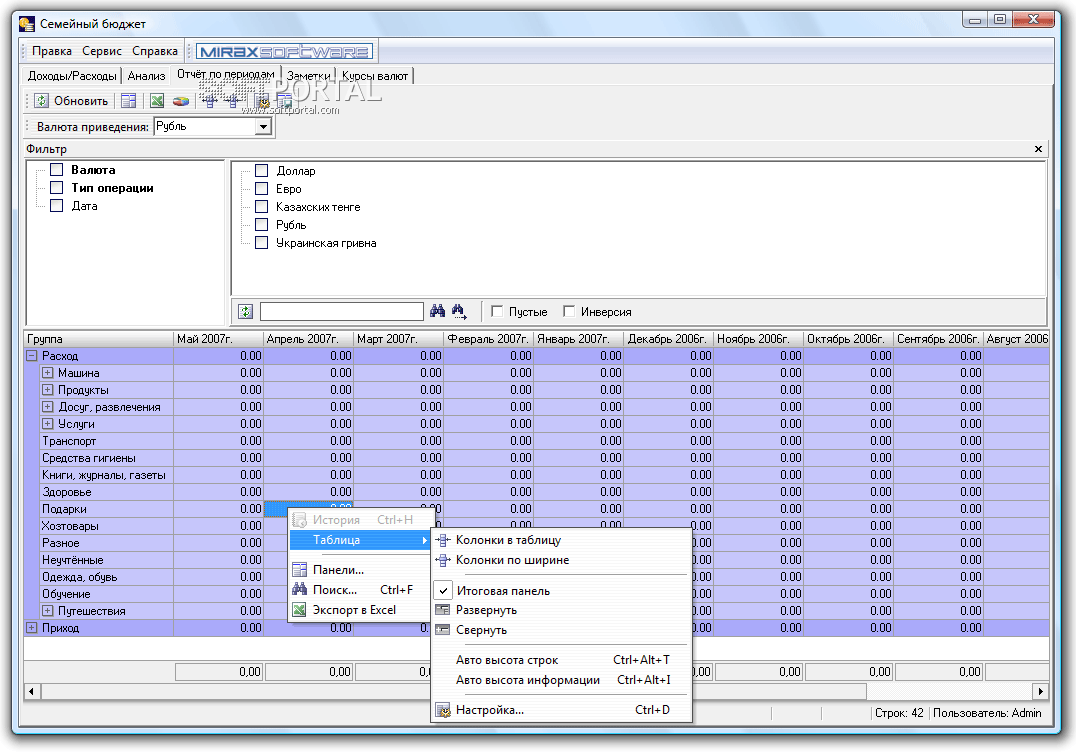This screenshot has width=1076, height=752.
Task: Select Экспорт в Excel context item
Action: click(354, 610)
